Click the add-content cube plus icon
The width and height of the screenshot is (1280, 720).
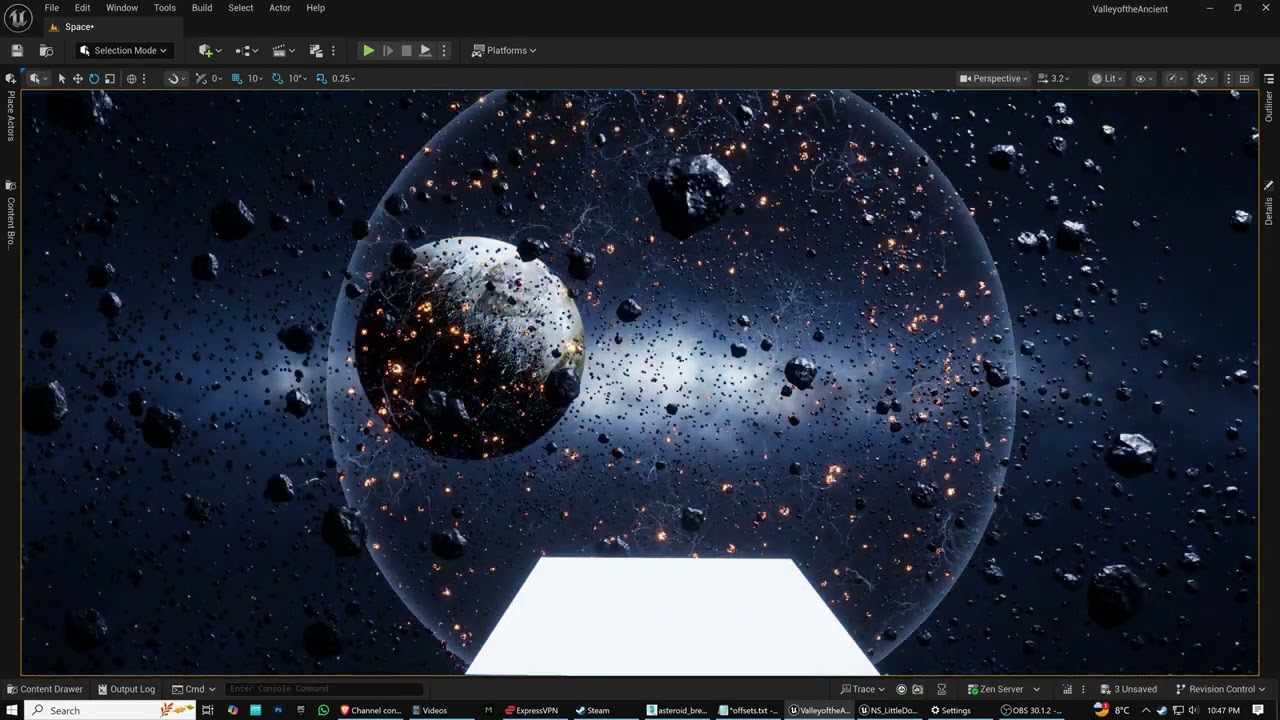click(206, 50)
